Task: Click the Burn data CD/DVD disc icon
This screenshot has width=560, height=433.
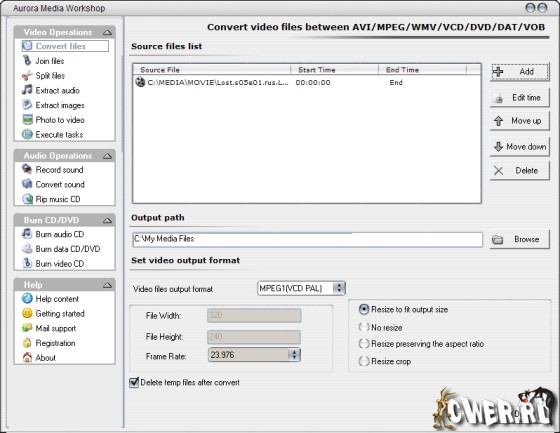Action: 27,249
